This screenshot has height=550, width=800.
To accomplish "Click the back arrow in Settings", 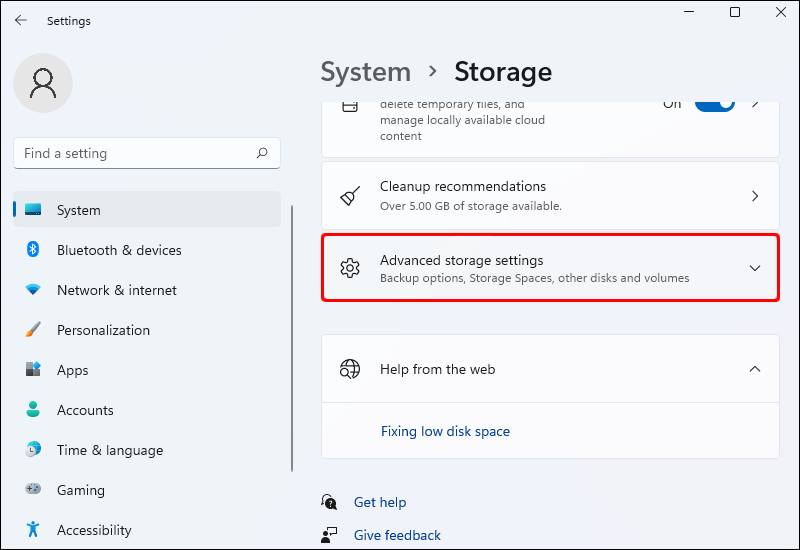I will (x=21, y=20).
